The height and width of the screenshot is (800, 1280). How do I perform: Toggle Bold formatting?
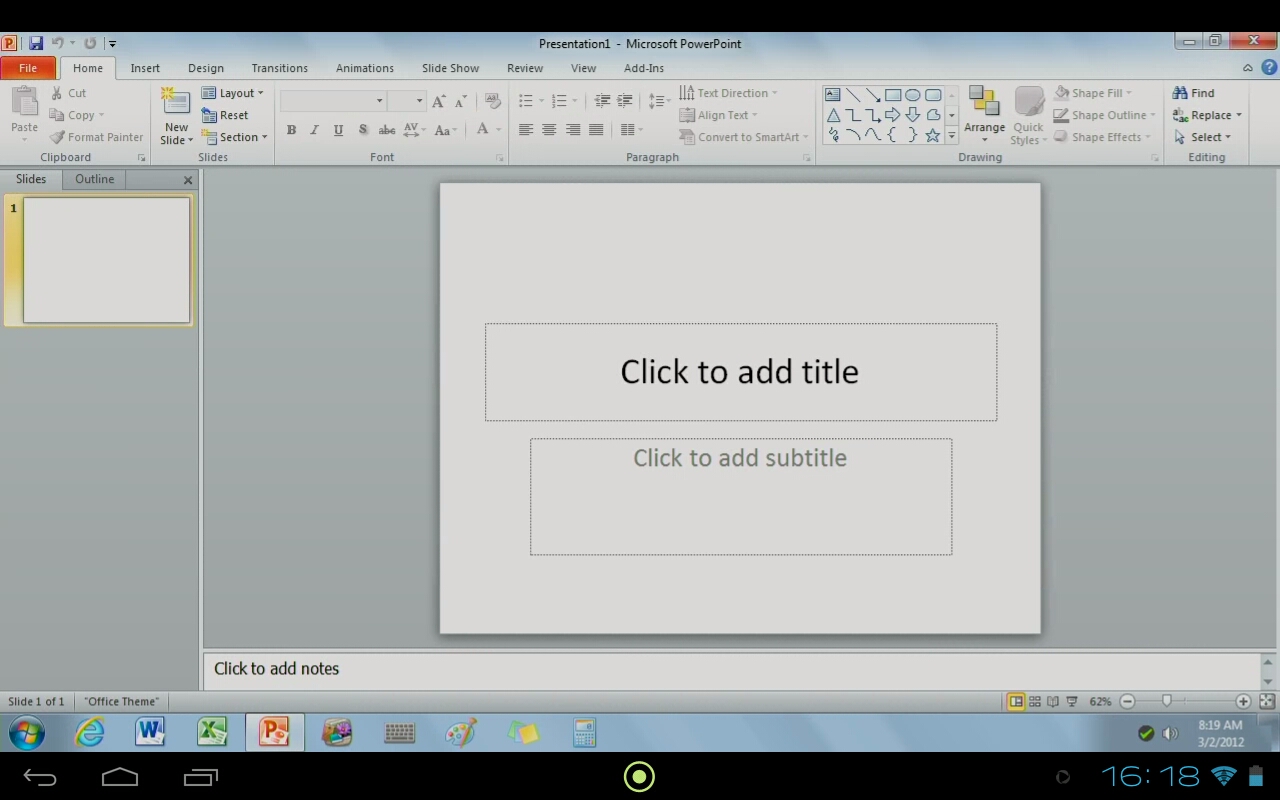(291, 130)
